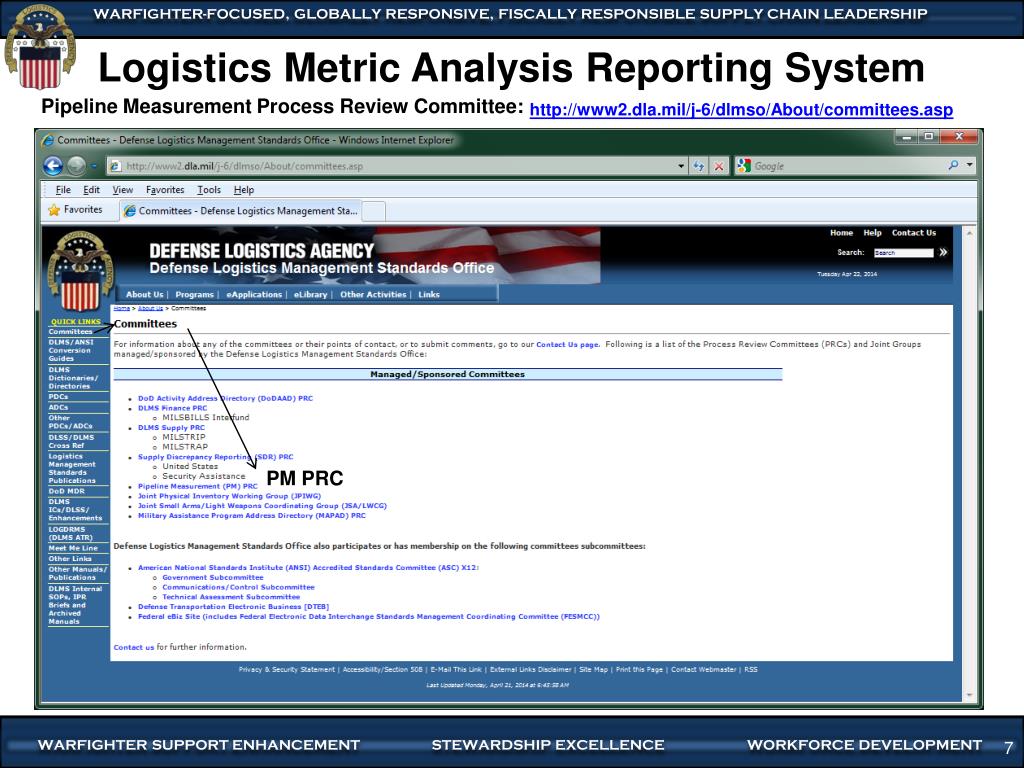Open the File menu
1024x768 pixels.
pos(63,190)
